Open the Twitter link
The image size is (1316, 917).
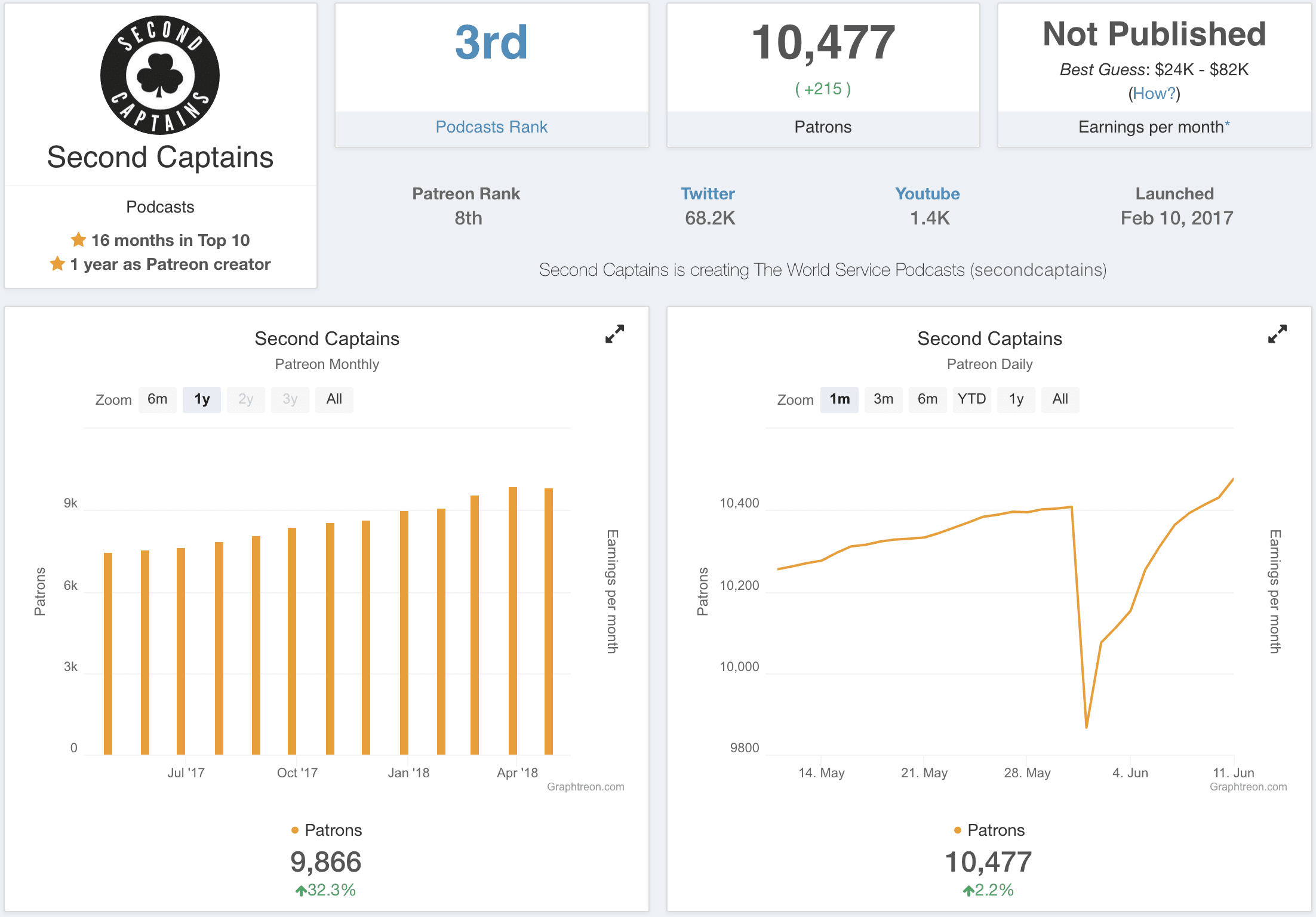[x=708, y=194]
